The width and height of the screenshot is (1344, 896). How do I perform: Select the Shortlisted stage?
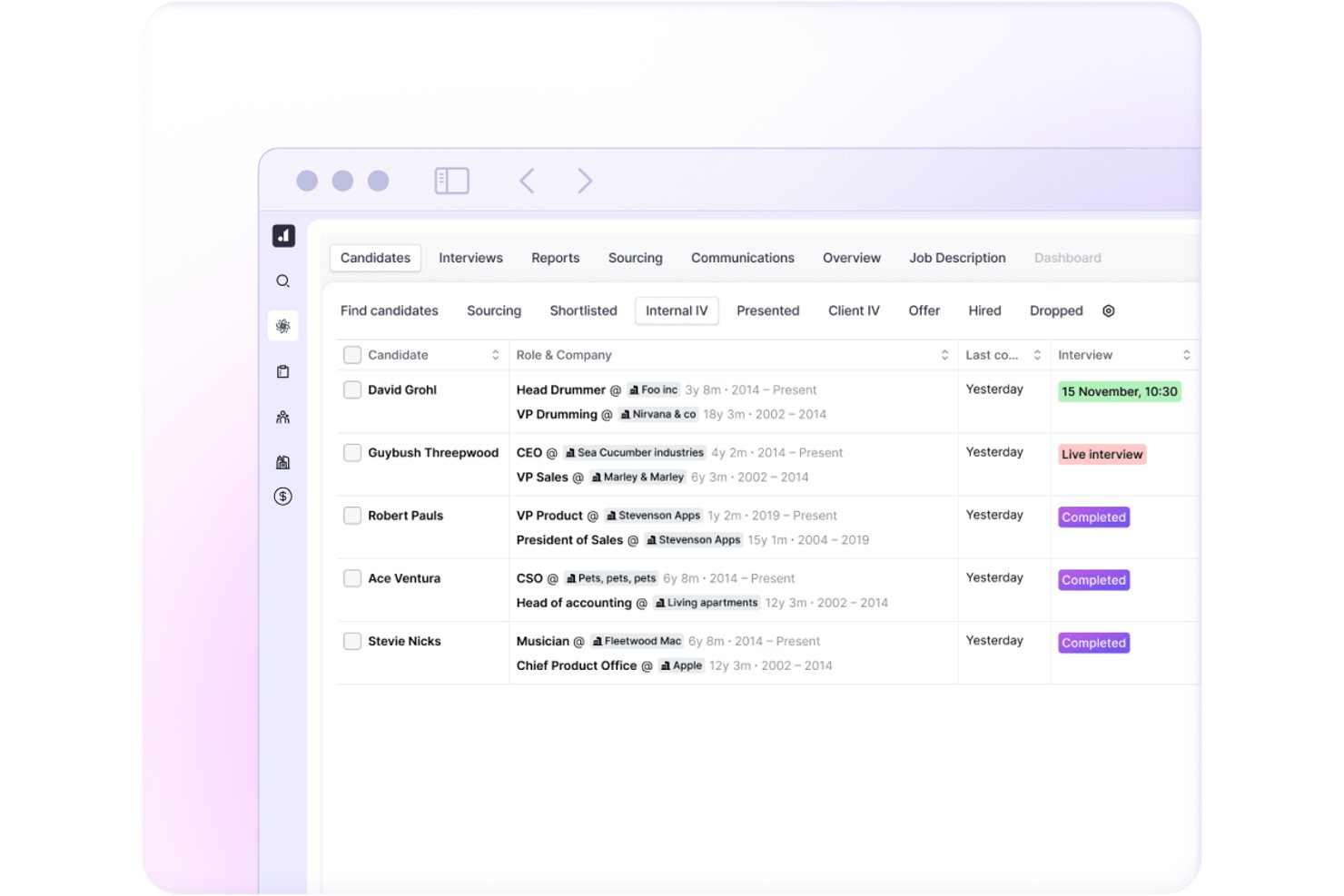[583, 310]
